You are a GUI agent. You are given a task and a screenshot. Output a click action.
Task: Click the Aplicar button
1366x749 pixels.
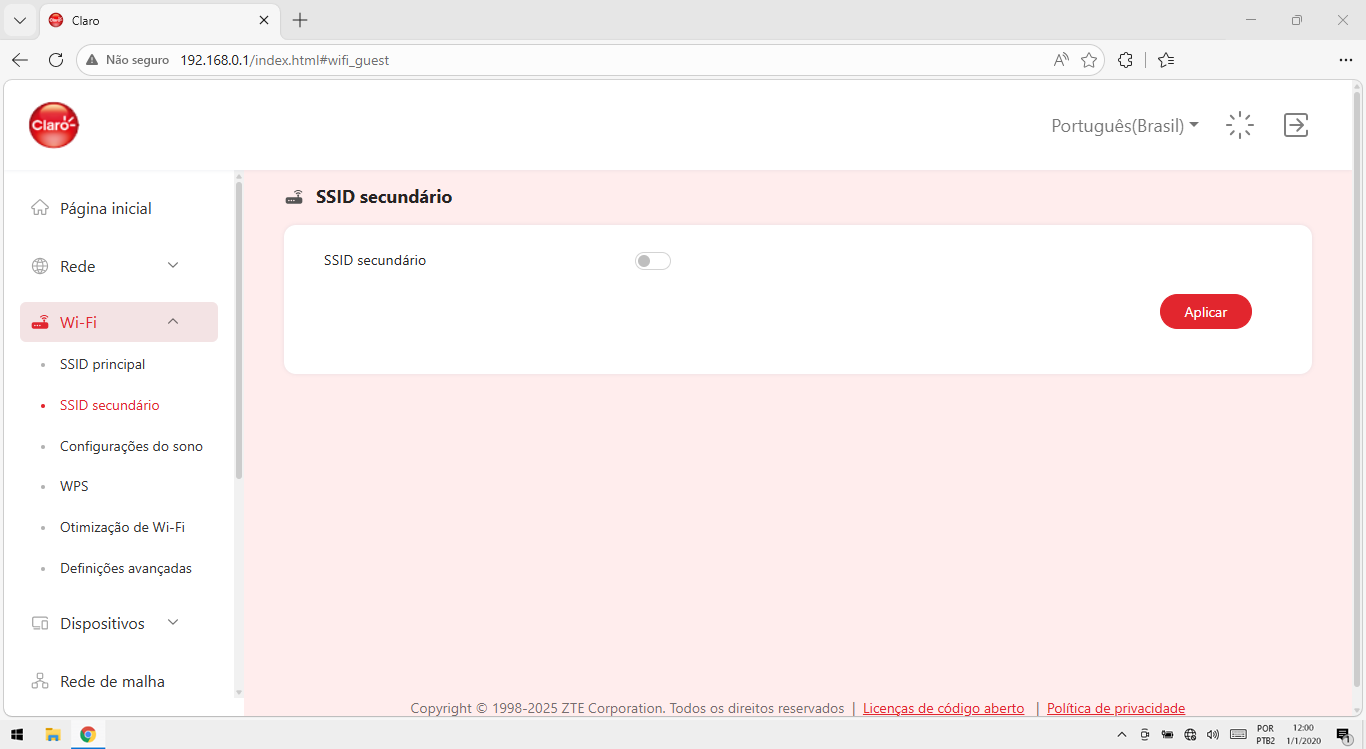[1206, 312]
